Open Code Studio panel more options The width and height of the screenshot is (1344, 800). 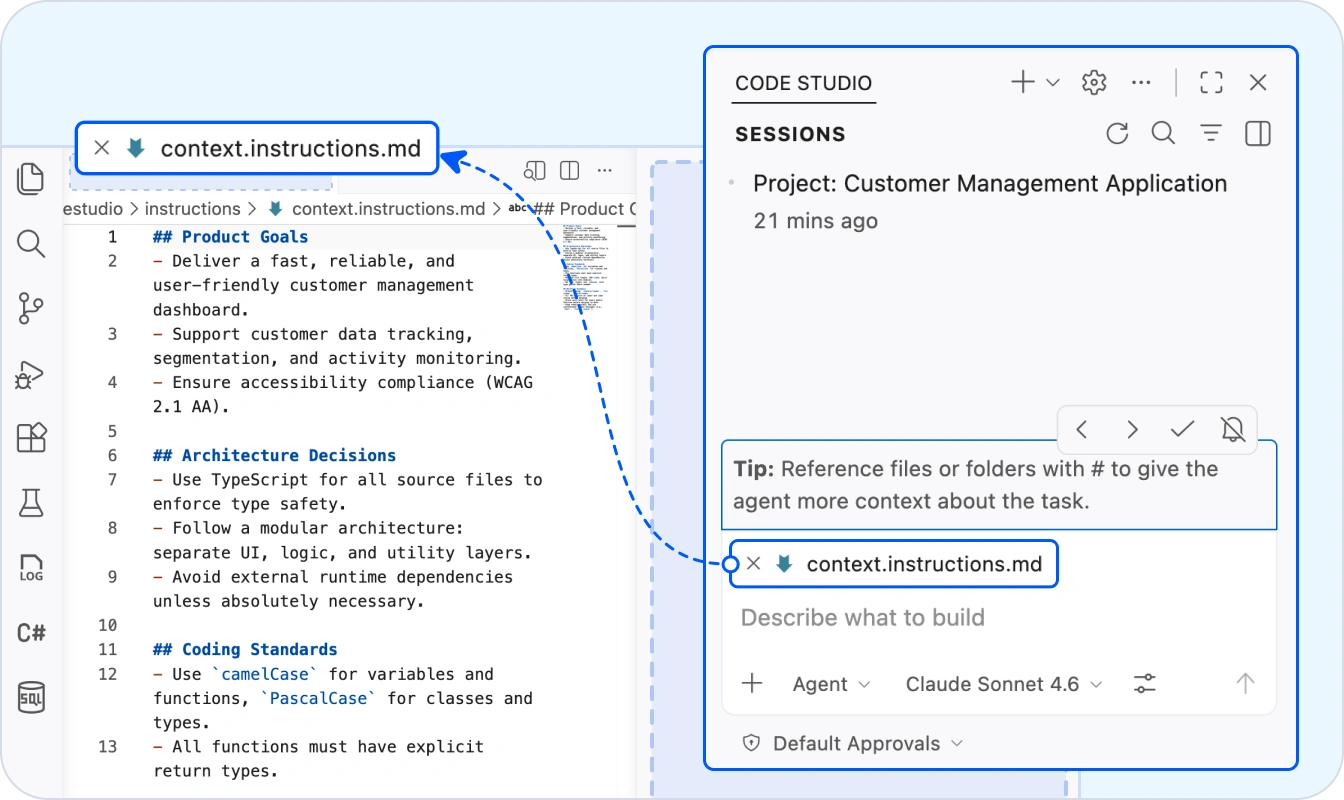[1141, 83]
